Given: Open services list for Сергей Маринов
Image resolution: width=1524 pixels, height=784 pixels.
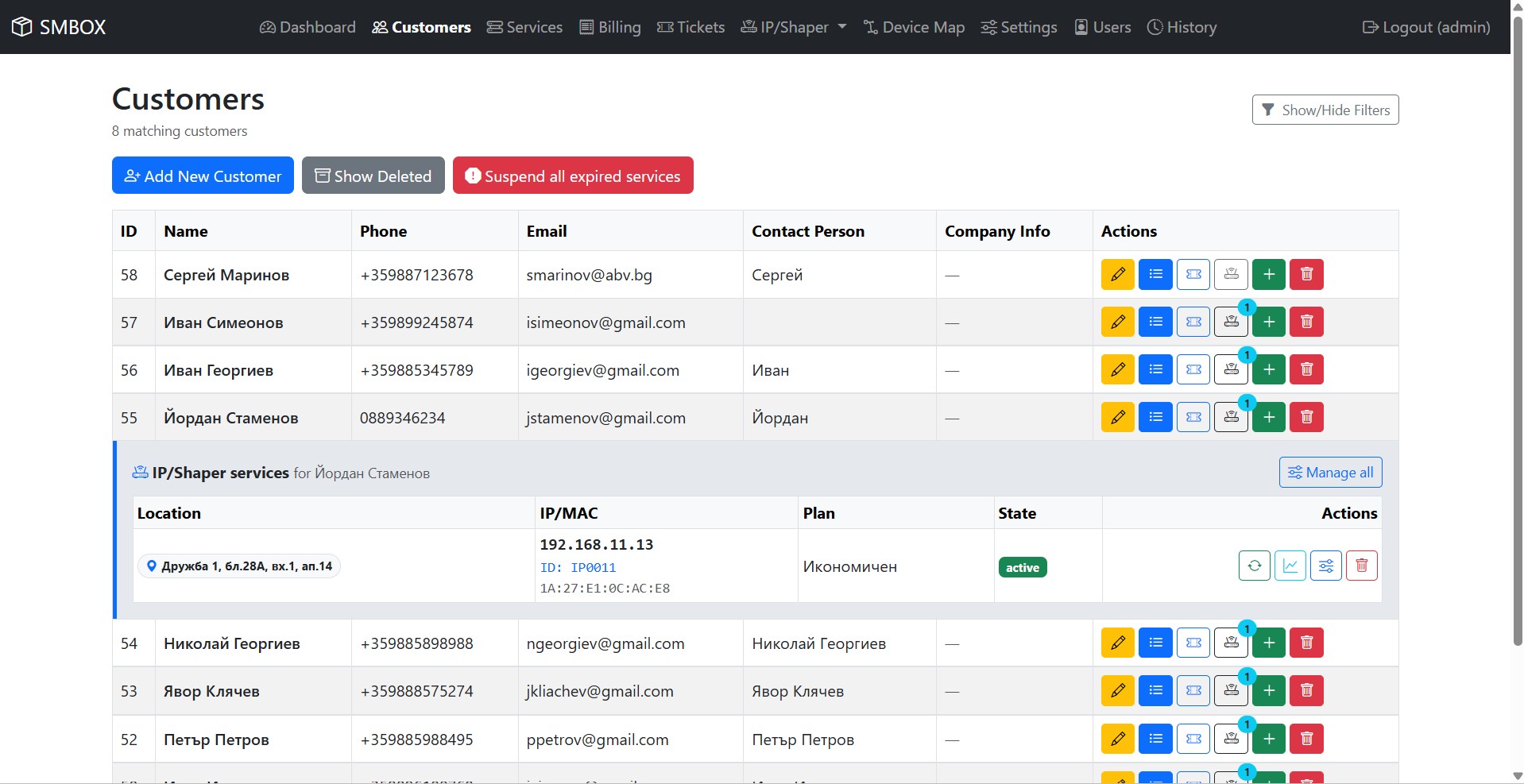Looking at the screenshot, I should [x=1155, y=274].
